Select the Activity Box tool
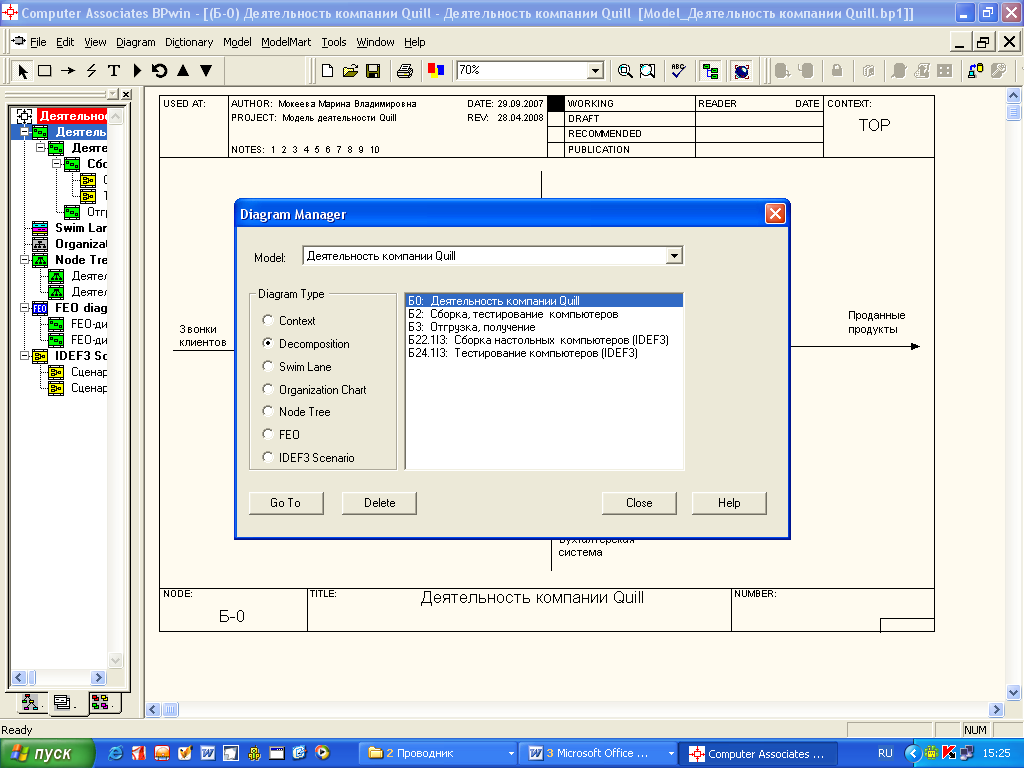 [45, 71]
